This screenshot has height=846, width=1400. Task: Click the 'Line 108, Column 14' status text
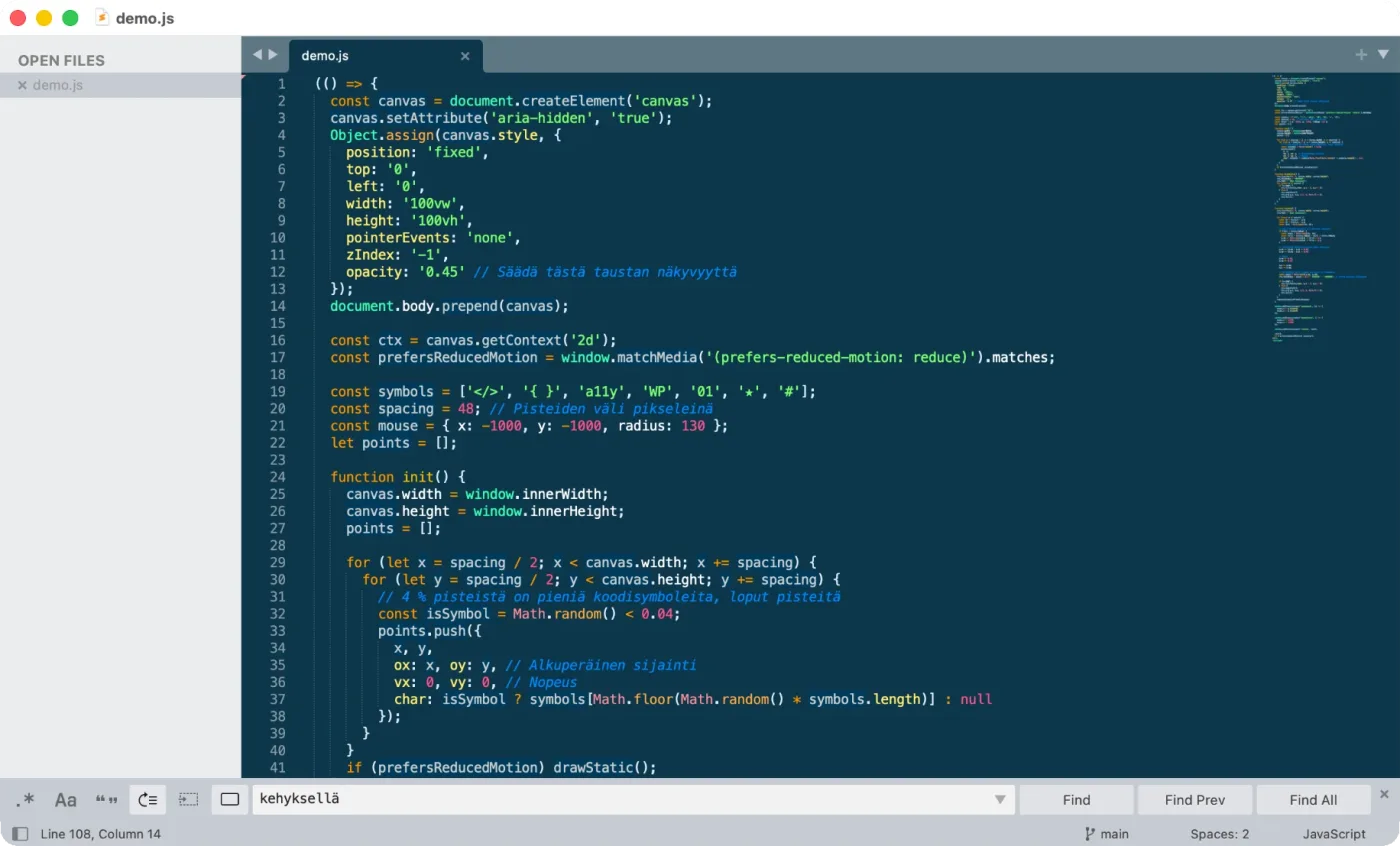tap(100, 833)
